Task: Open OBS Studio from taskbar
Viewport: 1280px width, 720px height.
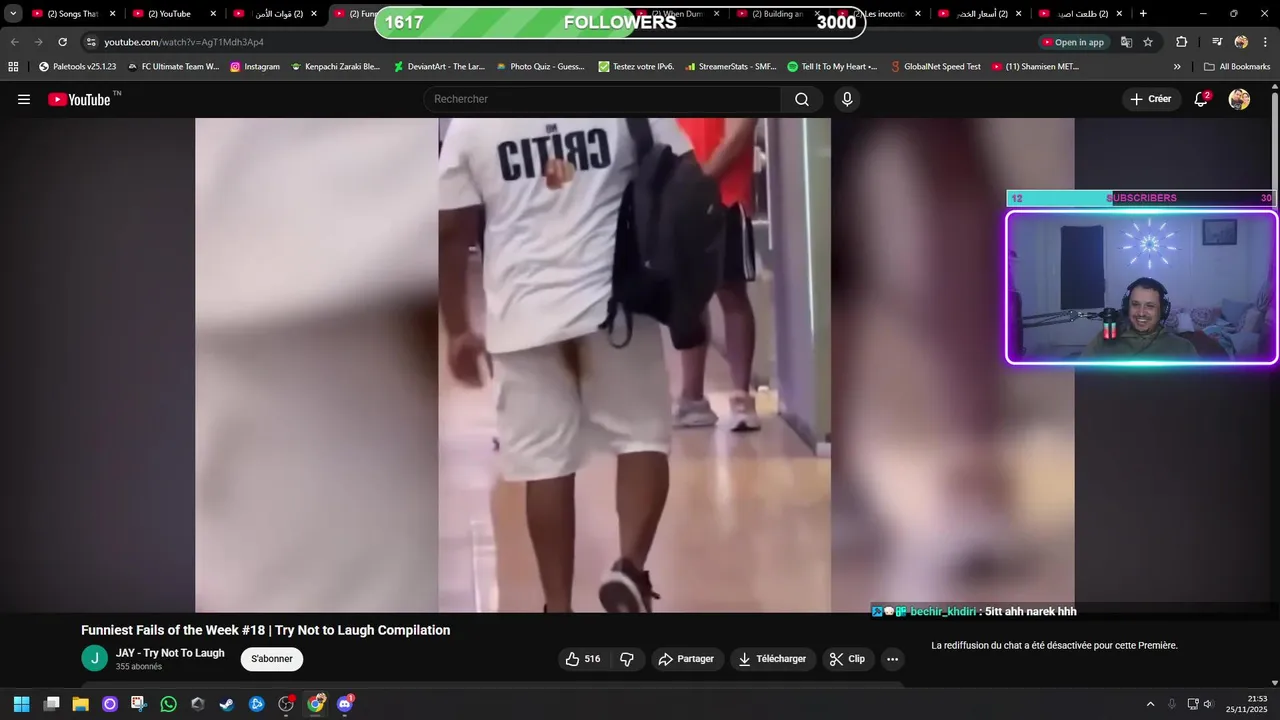Action: 286,704
